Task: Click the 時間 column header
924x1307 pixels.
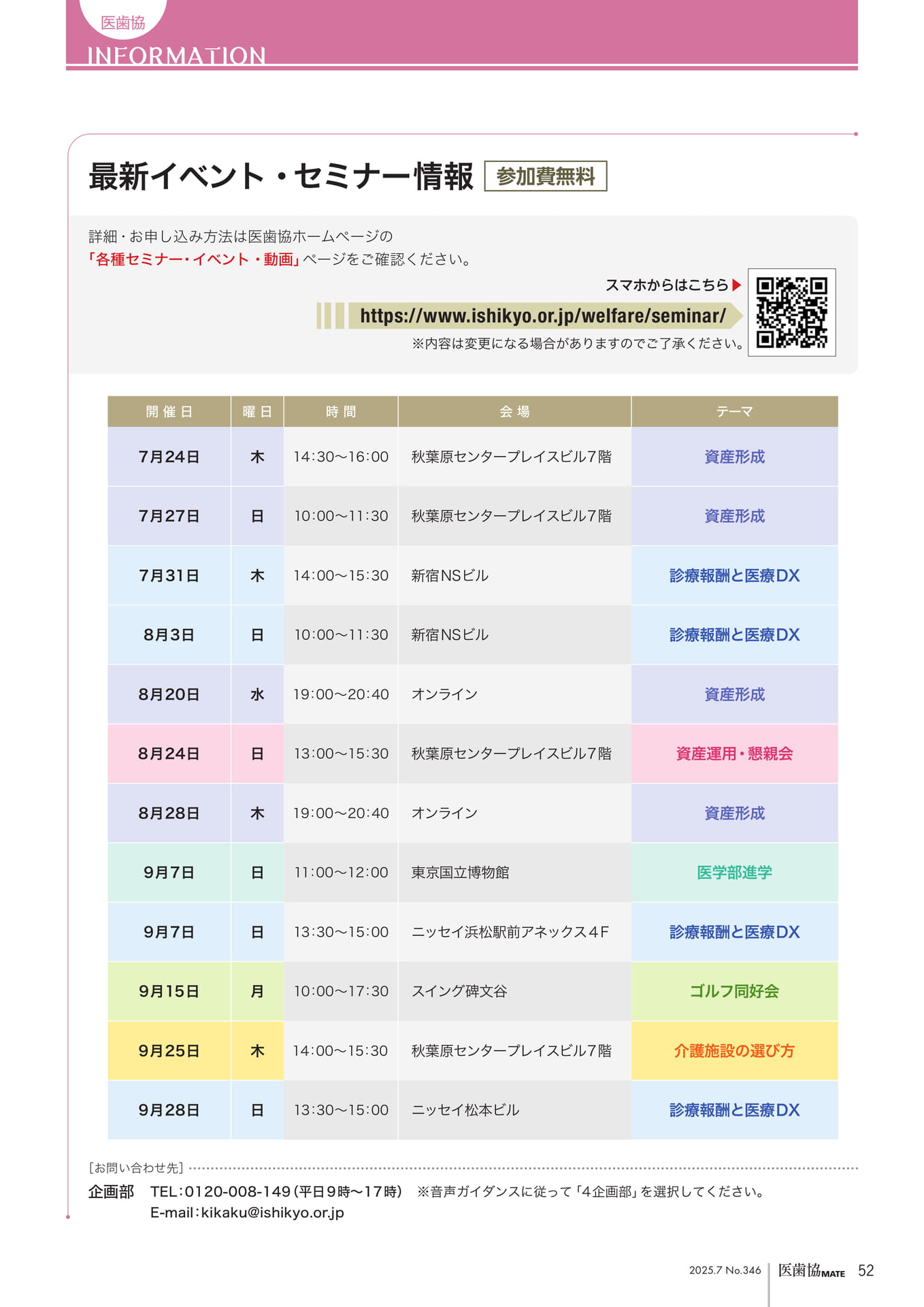Action: pos(341,412)
